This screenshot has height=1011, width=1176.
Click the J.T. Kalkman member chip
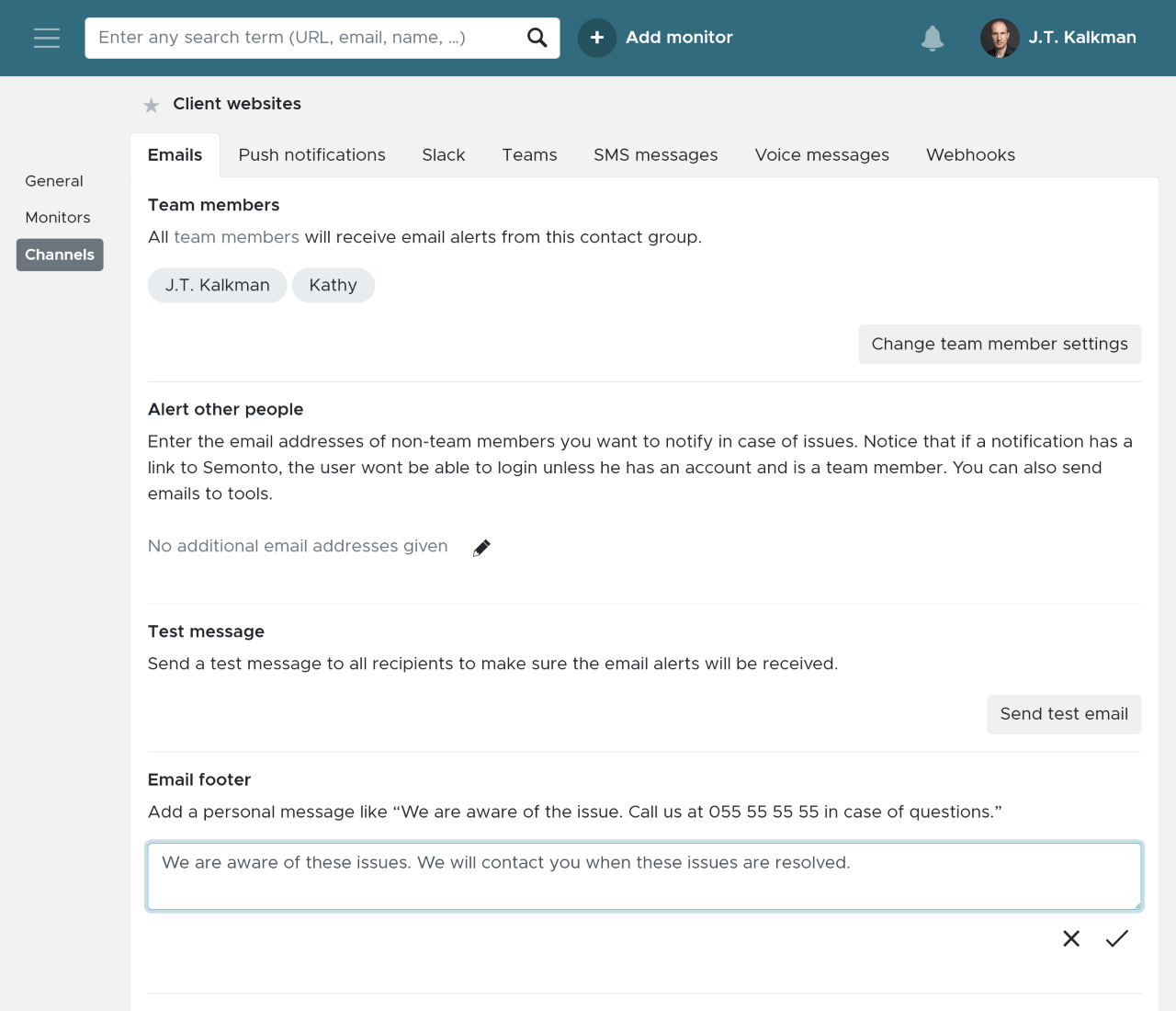coord(218,285)
